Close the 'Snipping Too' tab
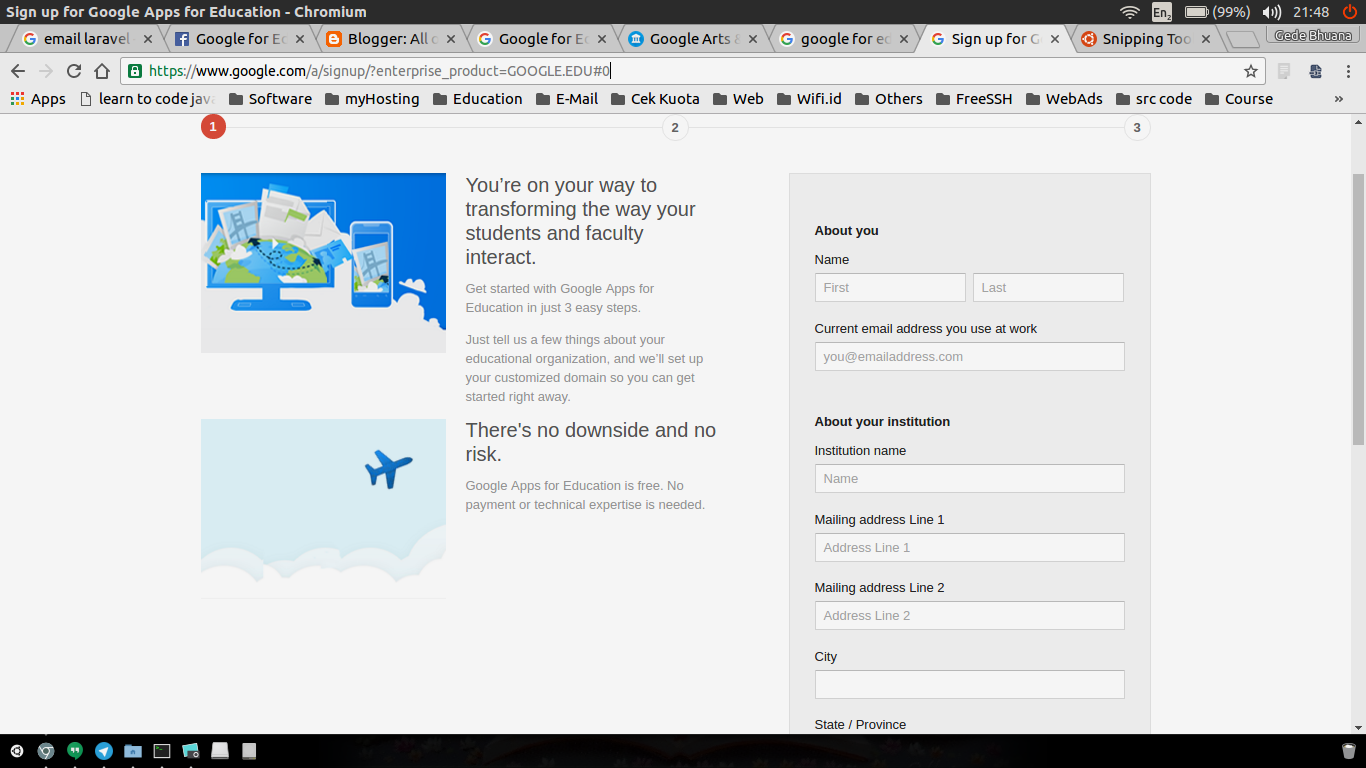This screenshot has width=1366, height=768. (1206, 39)
